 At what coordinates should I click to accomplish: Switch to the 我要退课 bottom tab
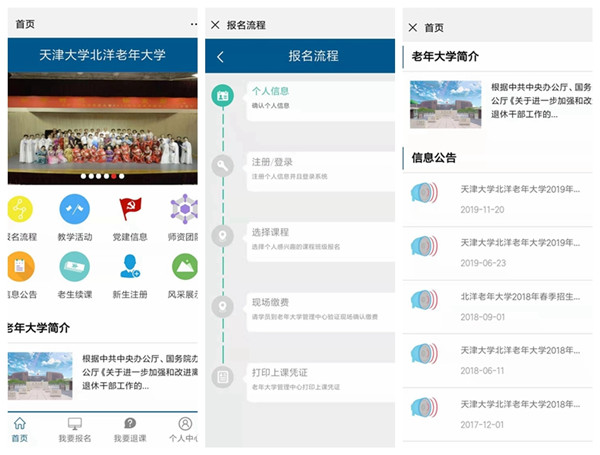130,430
